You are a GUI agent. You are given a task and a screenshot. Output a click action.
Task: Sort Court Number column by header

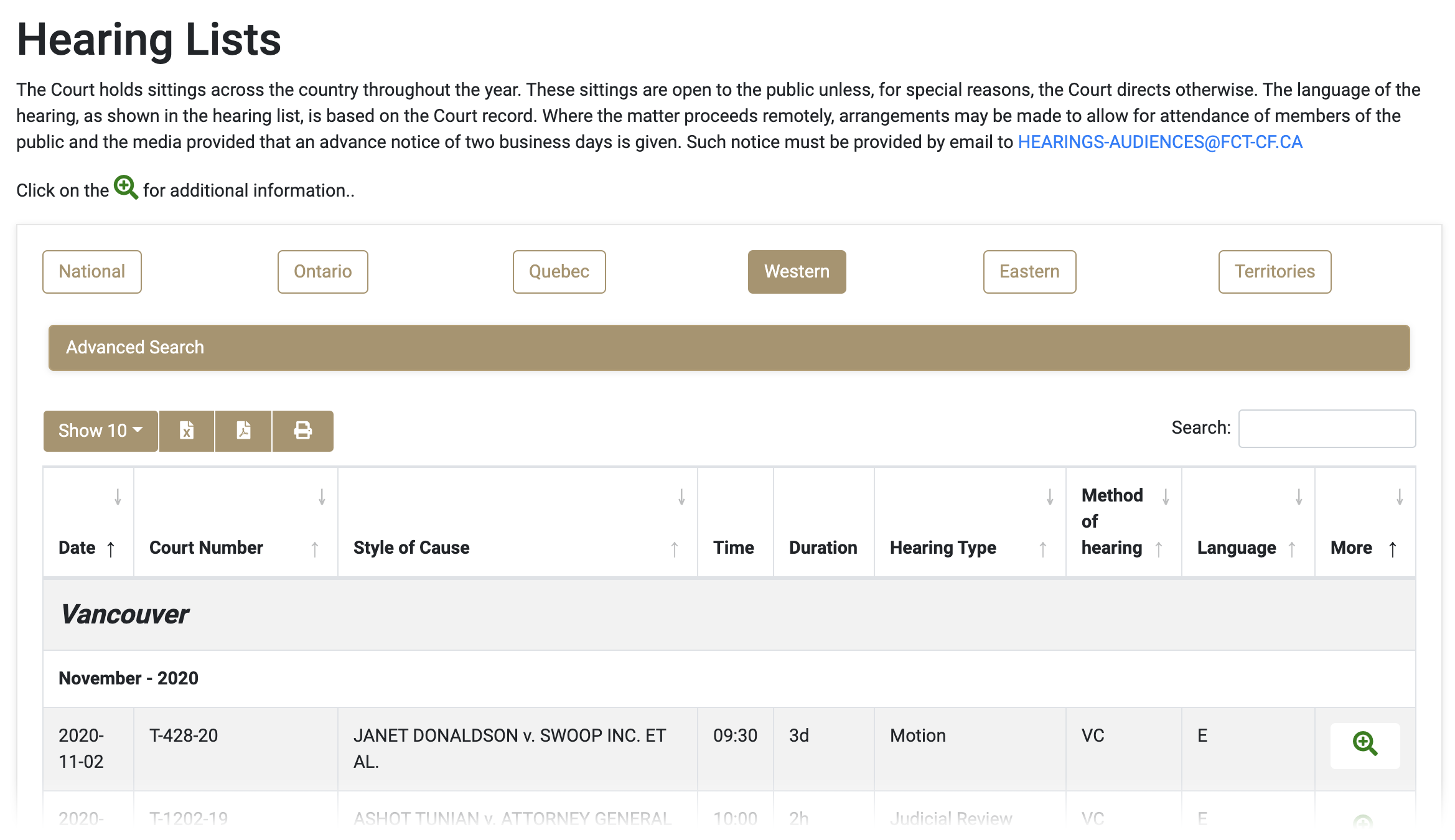[x=206, y=548]
